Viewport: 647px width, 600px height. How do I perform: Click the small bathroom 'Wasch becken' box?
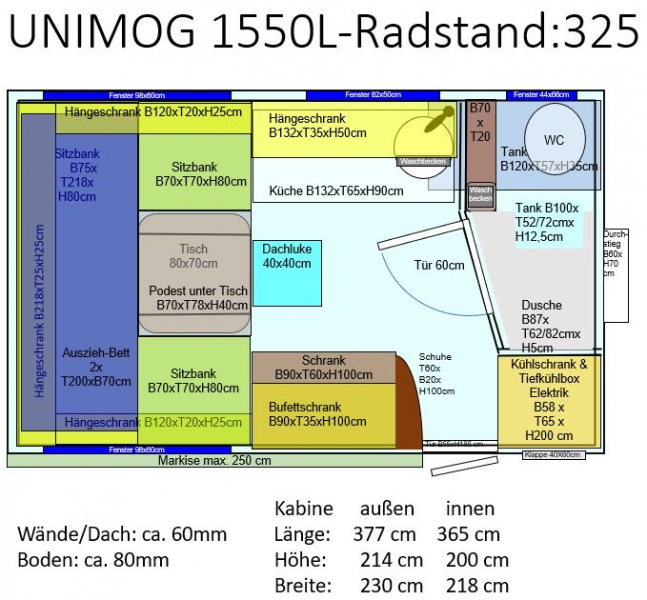click(x=481, y=195)
